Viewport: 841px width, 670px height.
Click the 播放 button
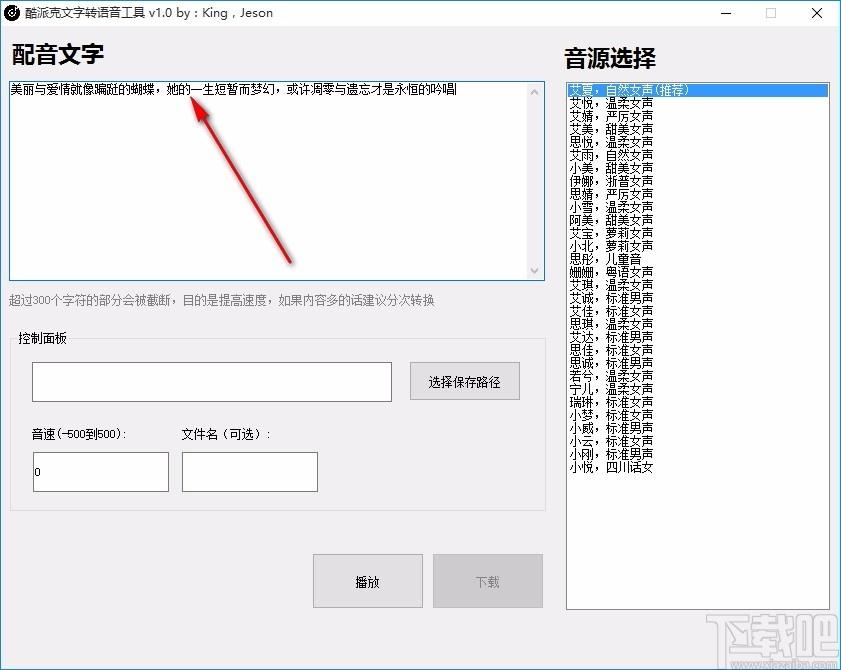[x=367, y=581]
